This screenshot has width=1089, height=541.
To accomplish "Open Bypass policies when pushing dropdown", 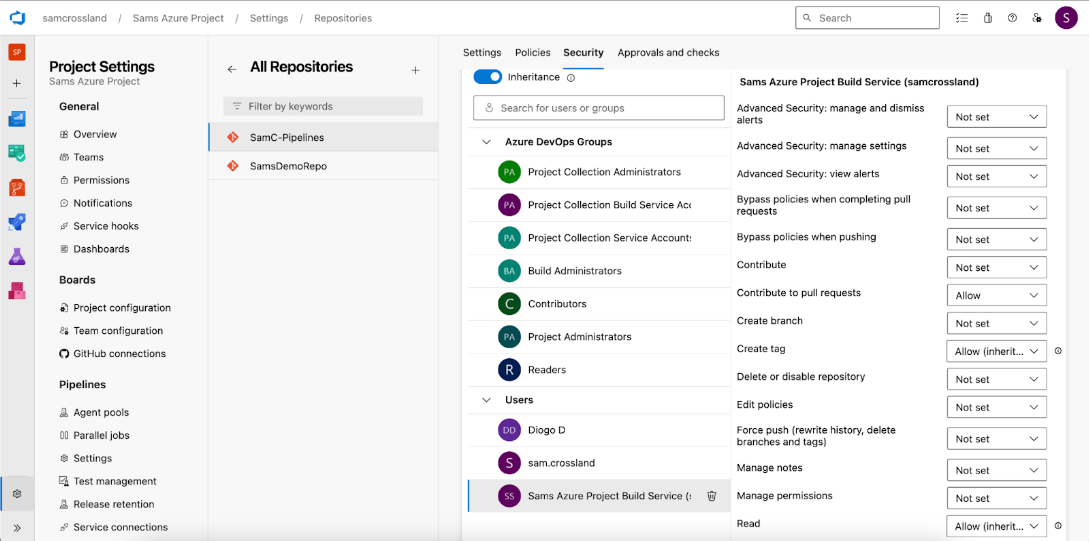I will pyautogui.click(x=997, y=240).
